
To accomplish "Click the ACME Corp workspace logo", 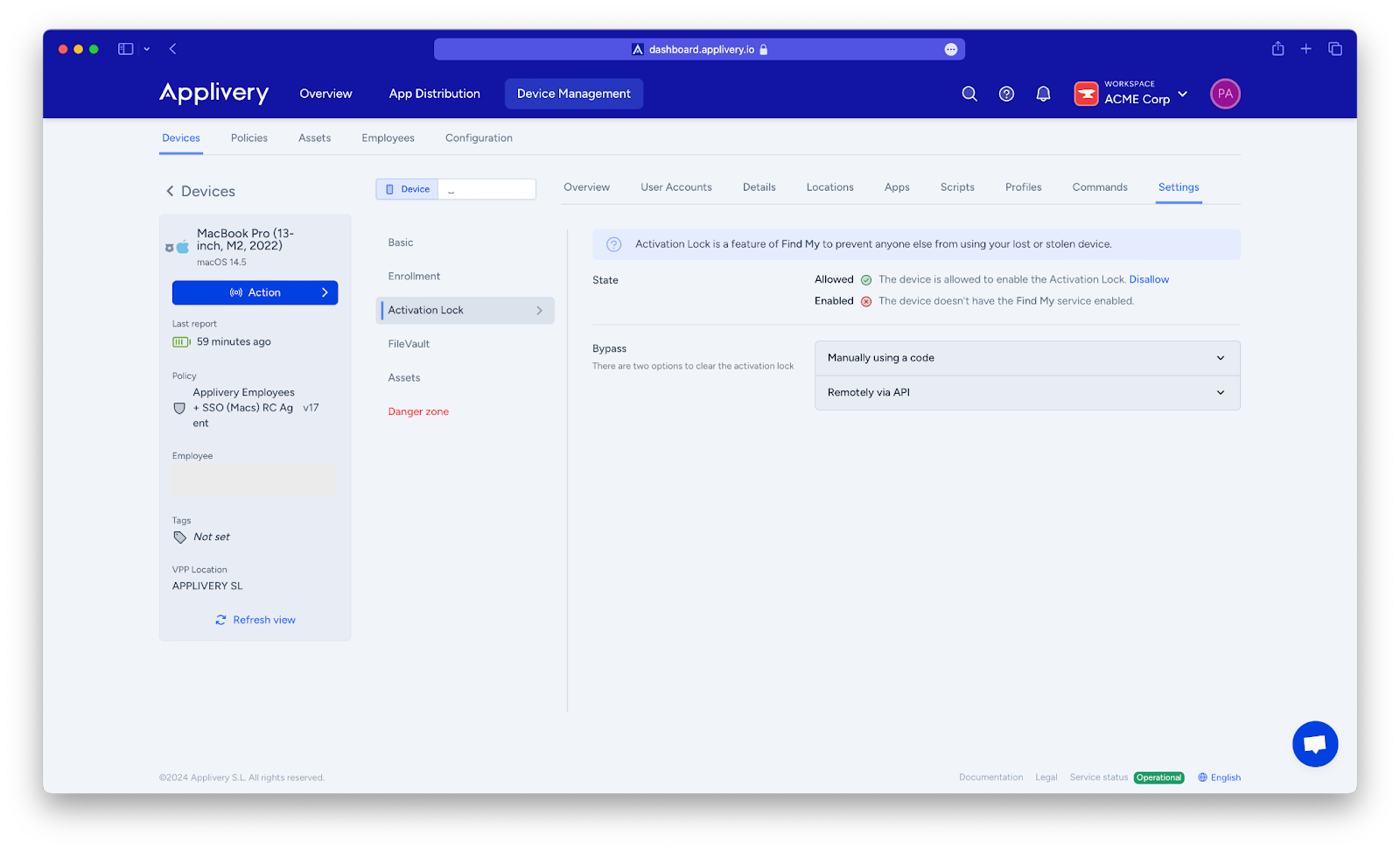I will coord(1086,94).
